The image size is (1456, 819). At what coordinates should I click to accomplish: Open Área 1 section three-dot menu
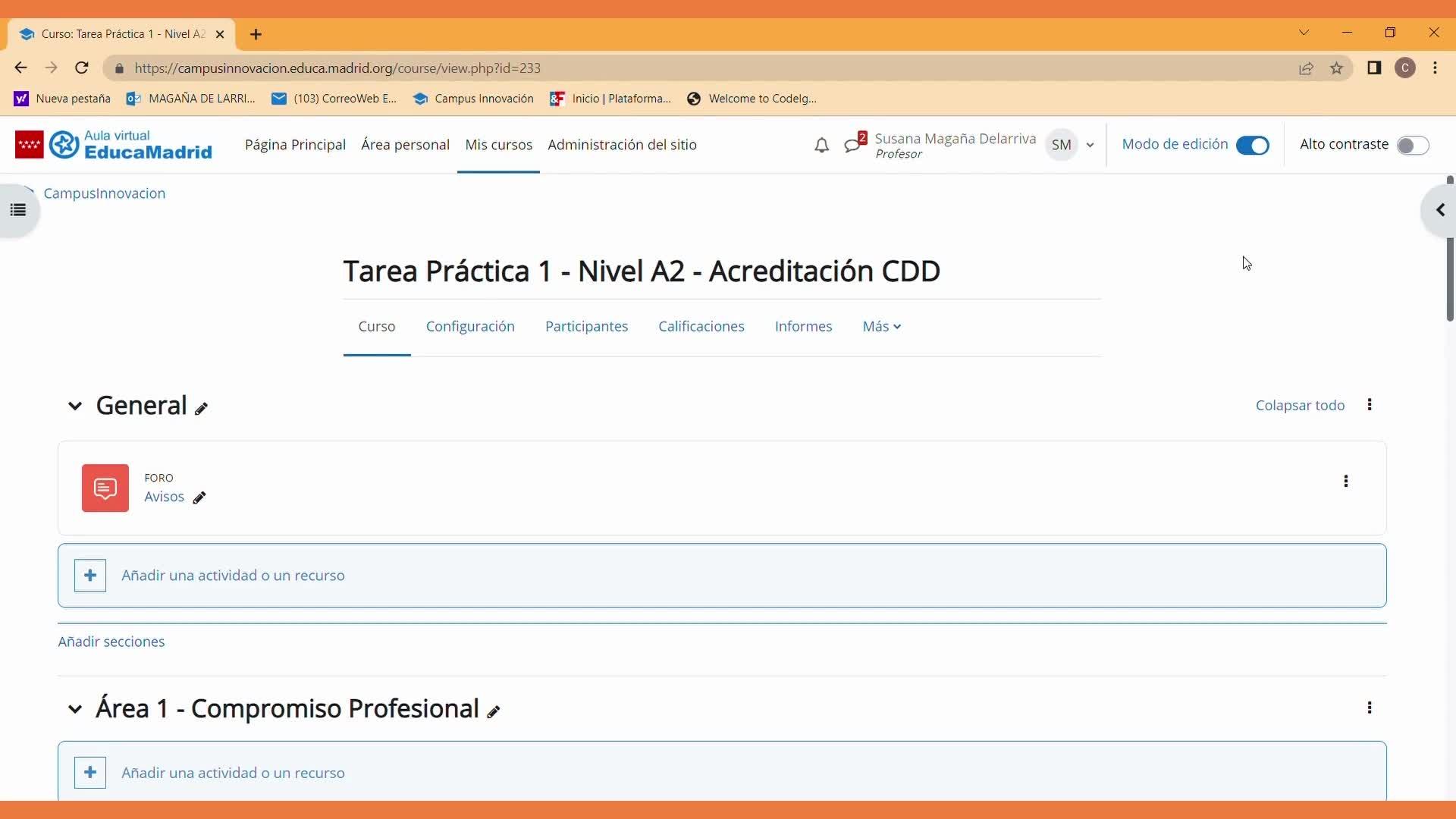[1369, 708]
